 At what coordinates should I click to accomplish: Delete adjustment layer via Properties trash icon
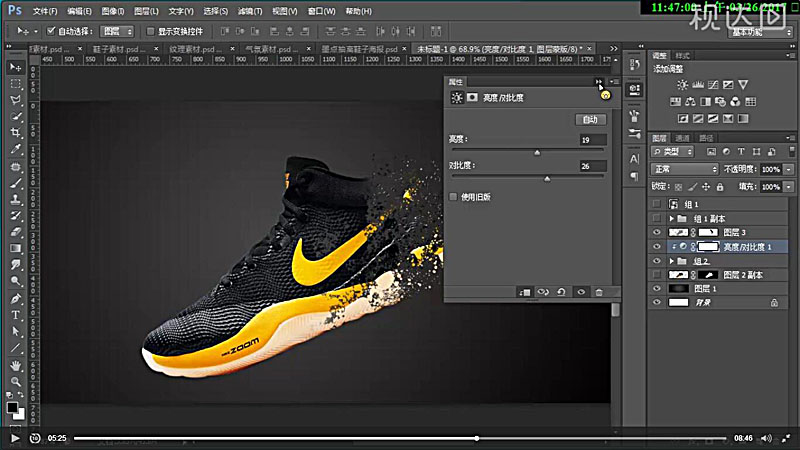click(599, 292)
